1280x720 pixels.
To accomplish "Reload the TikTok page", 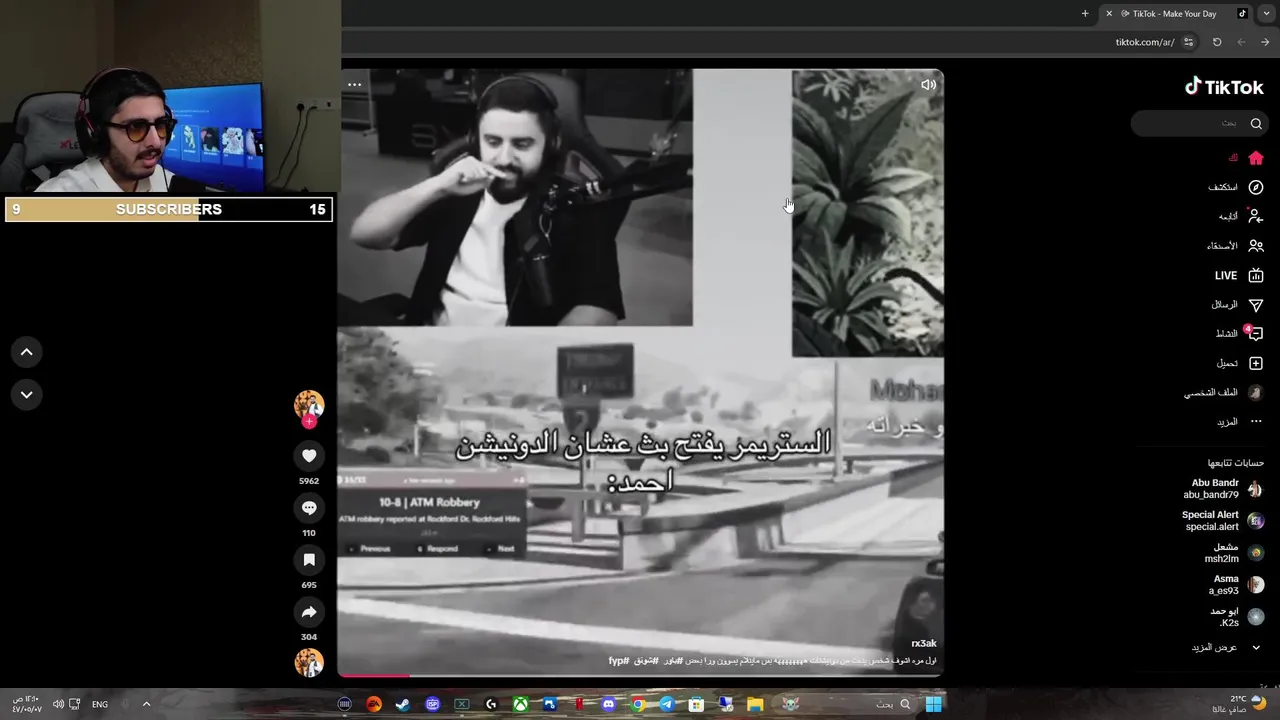I will click(1217, 42).
